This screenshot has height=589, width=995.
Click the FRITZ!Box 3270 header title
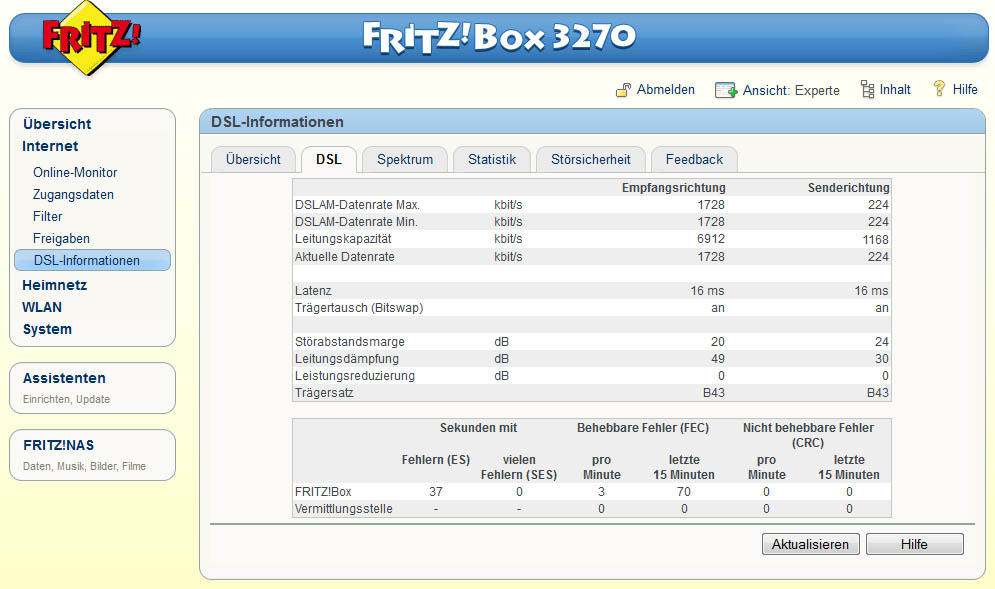(x=499, y=37)
